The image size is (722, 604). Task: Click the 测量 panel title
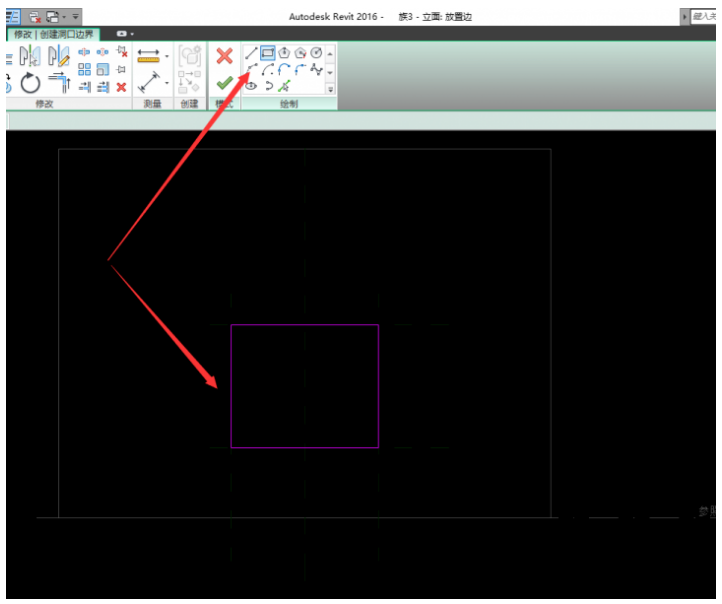coord(152,104)
